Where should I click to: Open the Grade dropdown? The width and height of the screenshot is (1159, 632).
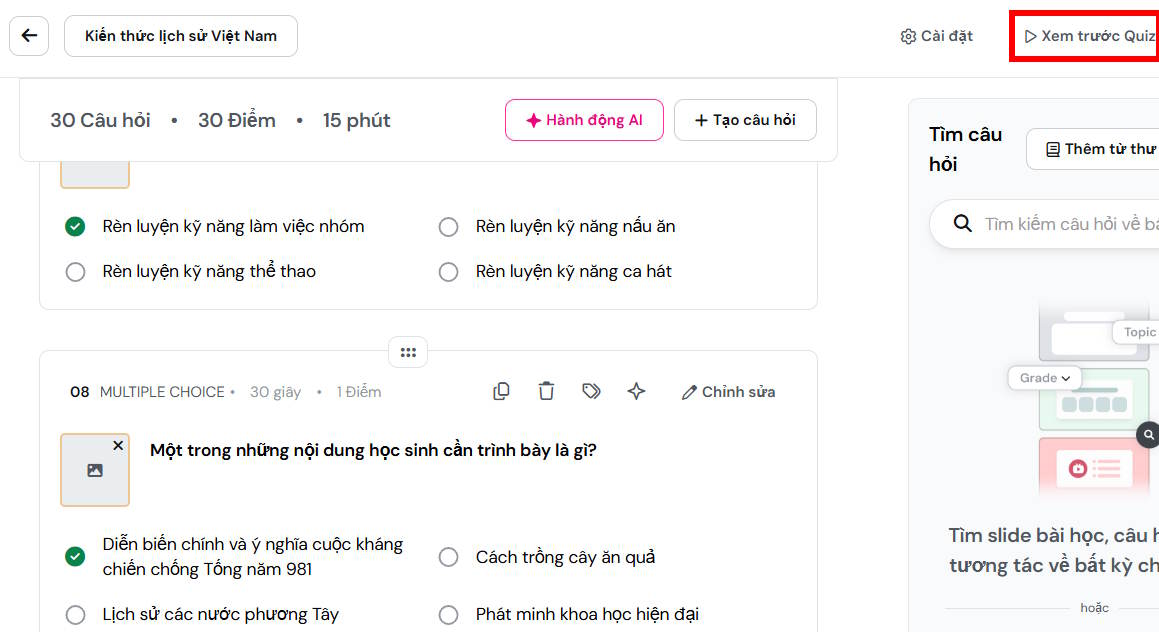[x=1044, y=378]
